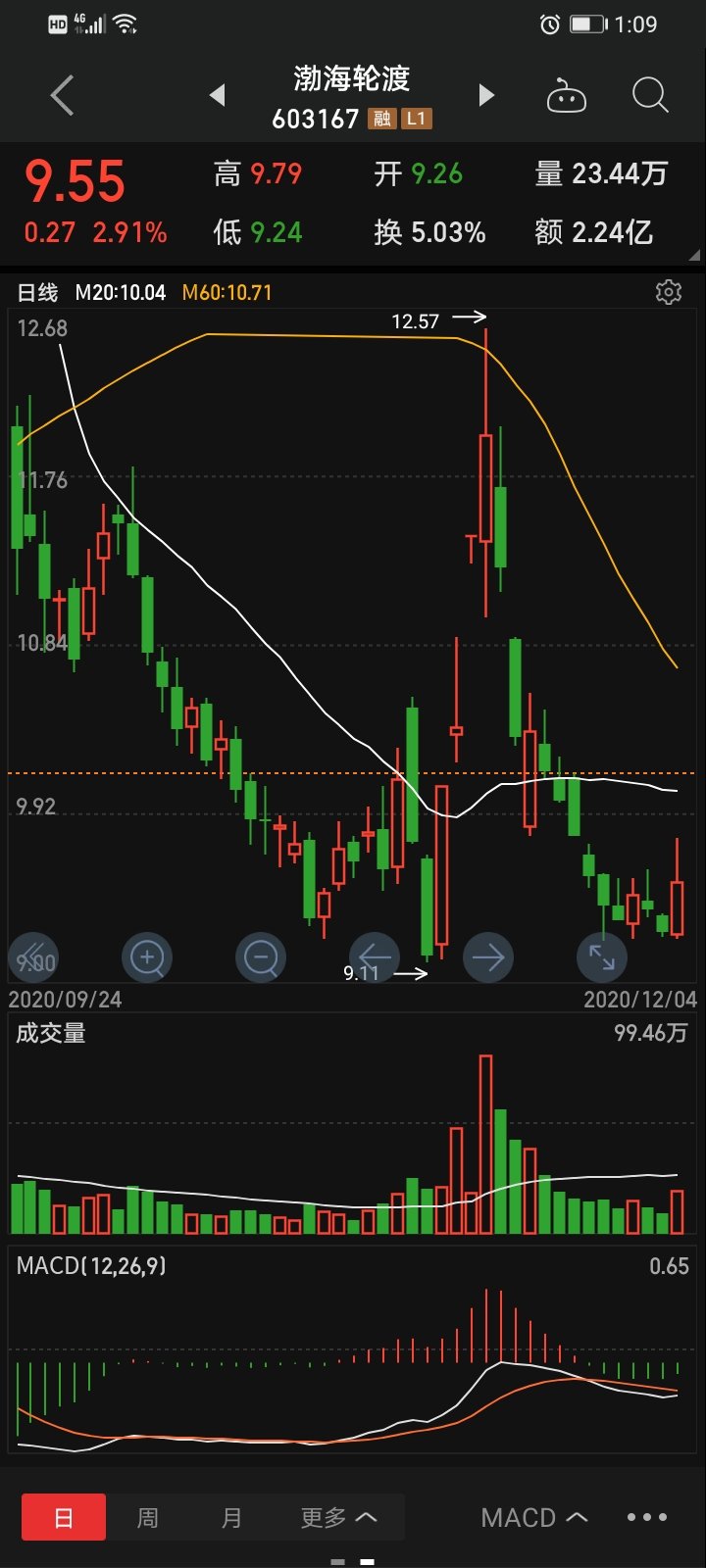
Task: Move chart left with arrow button
Action: click(x=375, y=956)
